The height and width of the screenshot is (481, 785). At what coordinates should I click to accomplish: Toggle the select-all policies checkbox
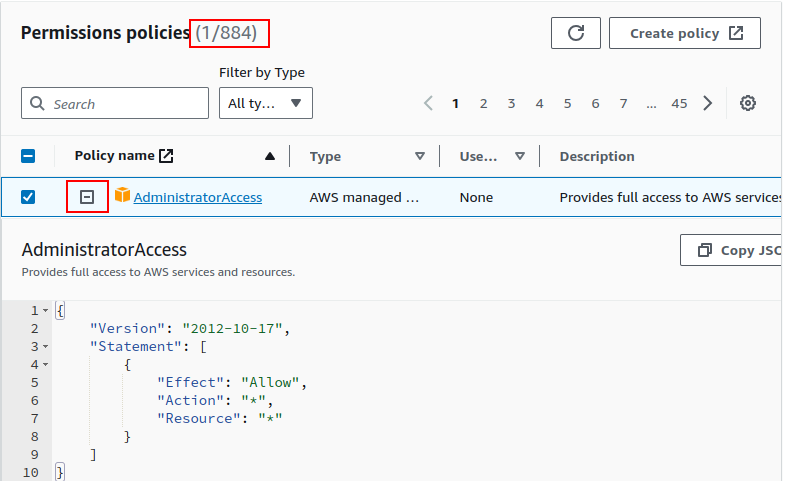tap(28, 156)
